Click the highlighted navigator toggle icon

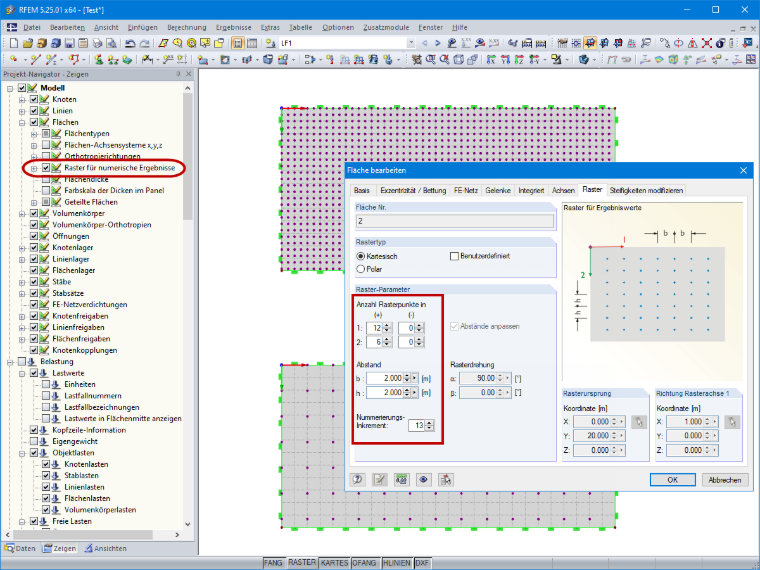(x=238, y=43)
